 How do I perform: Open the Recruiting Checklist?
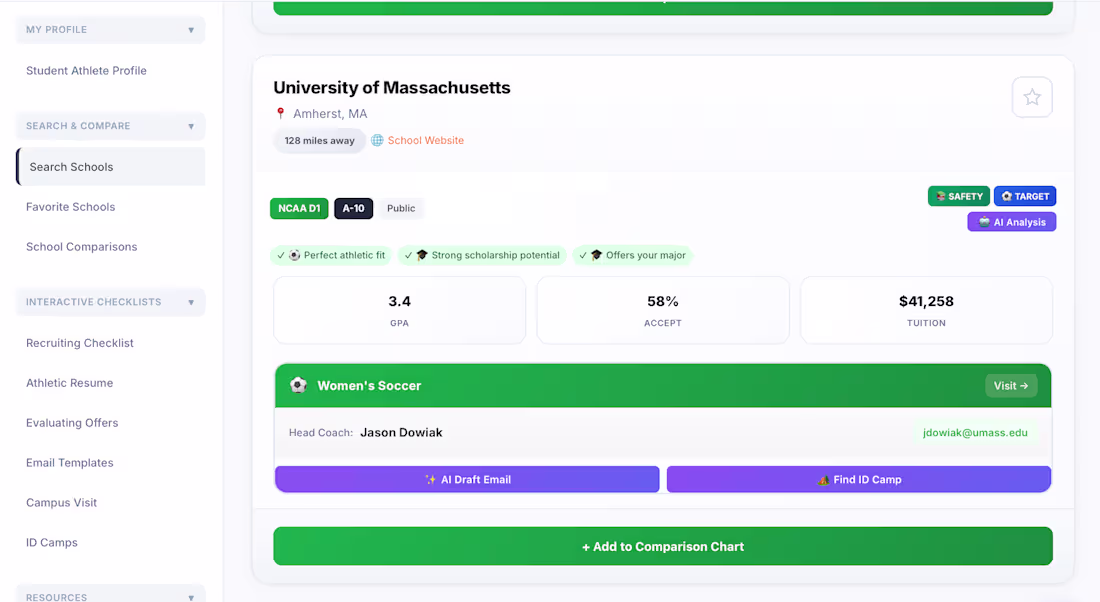pos(79,343)
